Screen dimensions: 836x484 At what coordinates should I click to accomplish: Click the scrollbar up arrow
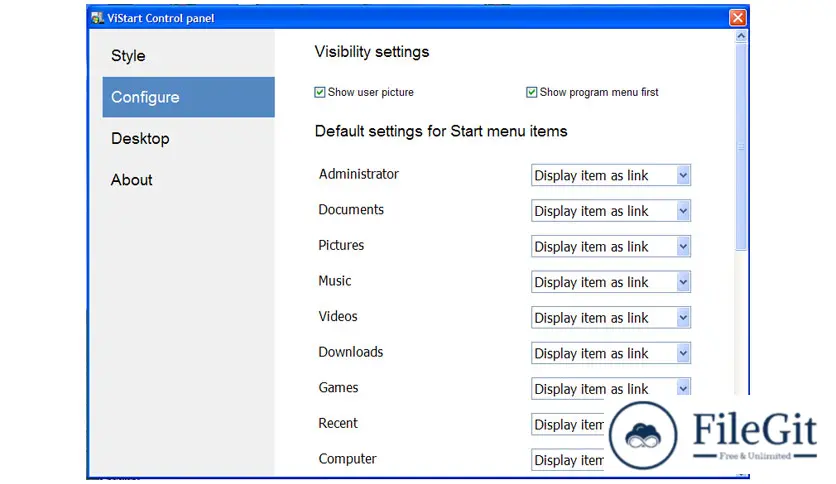(x=741, y=36)
